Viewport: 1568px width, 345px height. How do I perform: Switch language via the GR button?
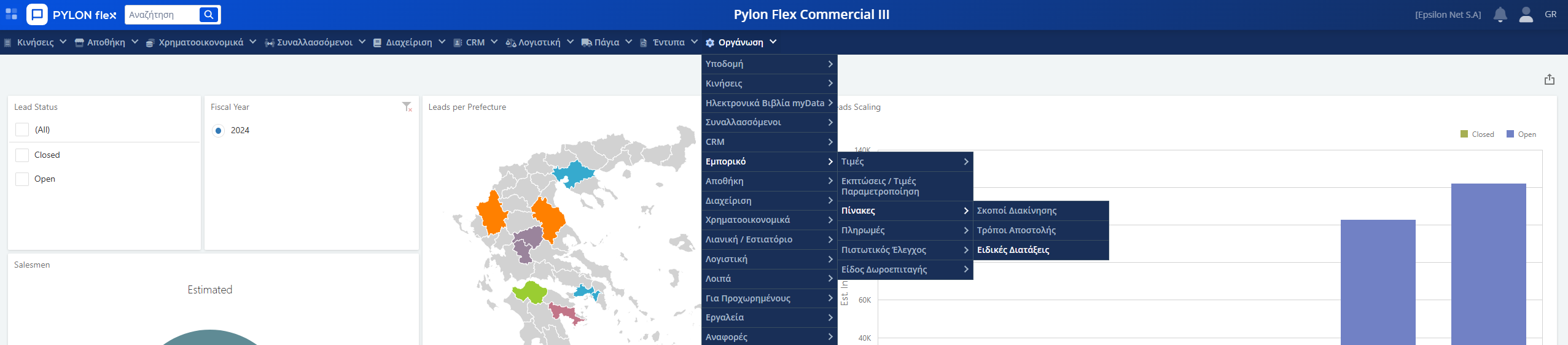[1551, 14]
